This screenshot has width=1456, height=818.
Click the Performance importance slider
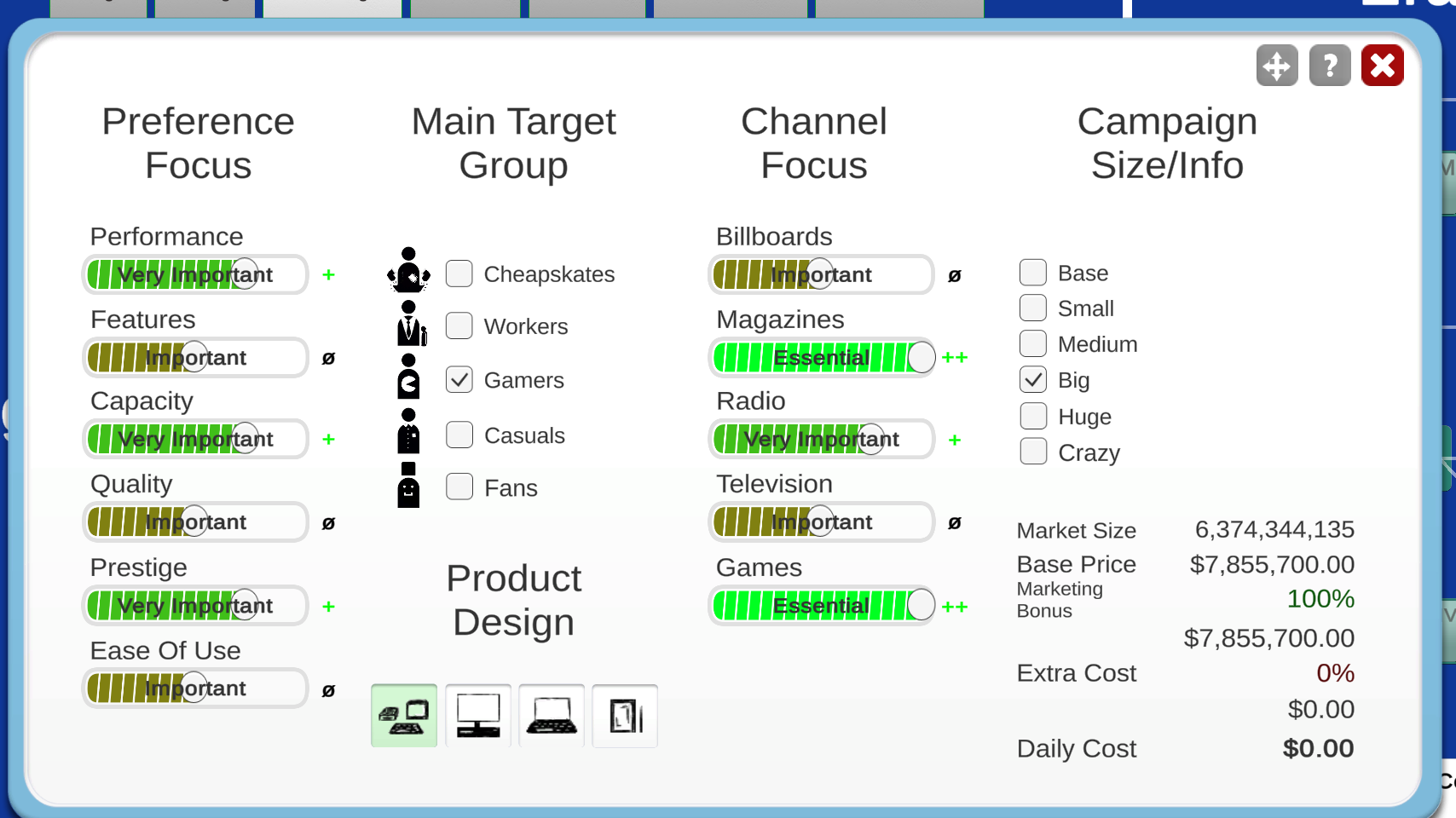[x=195, y=274]
